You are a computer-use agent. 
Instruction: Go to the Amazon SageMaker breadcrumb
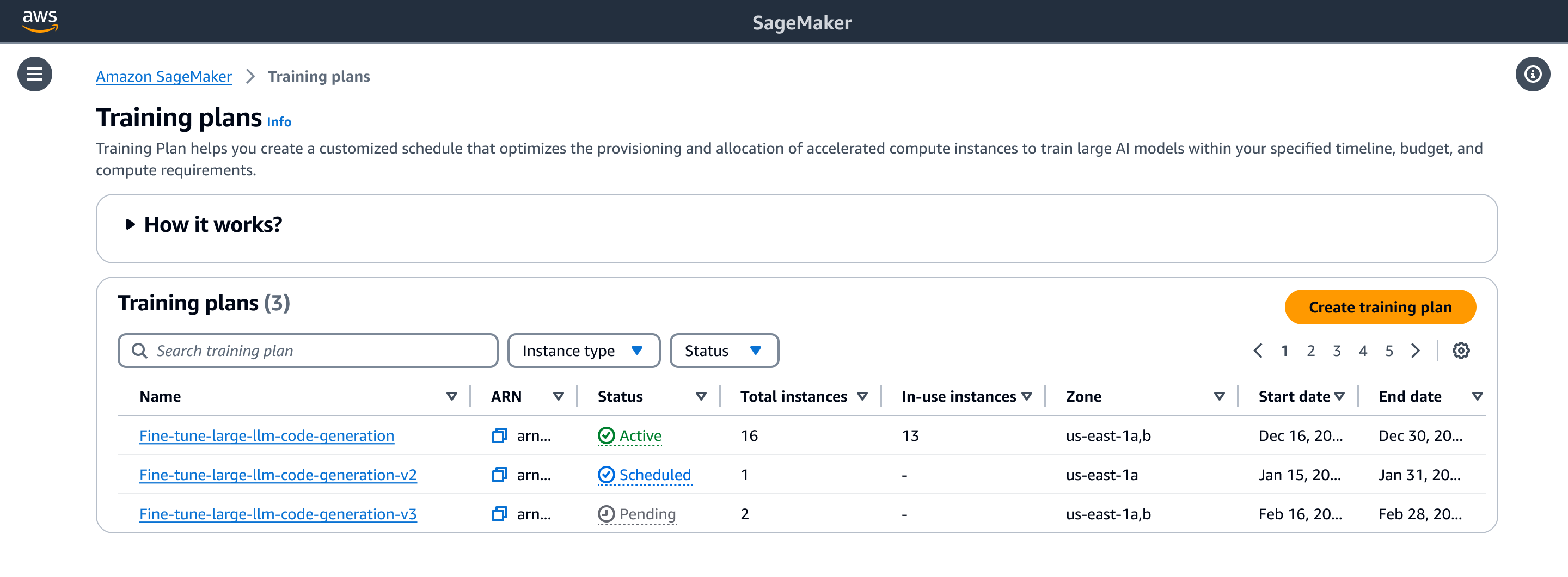coord(163,76)
